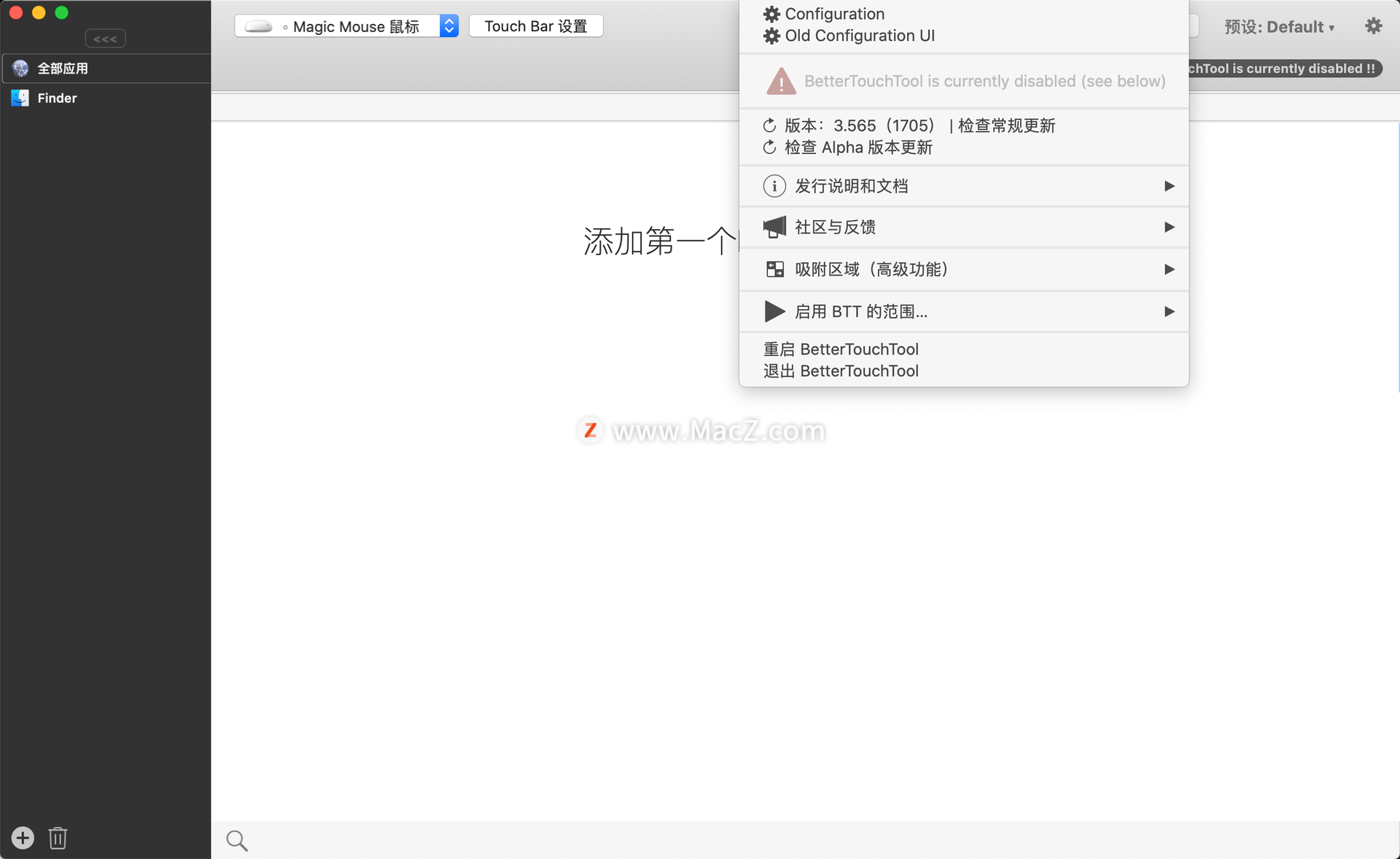This screenshot has height=859, width=1400.
Task: Toggle 全部应用 in sidebar
Action: point(105,68)
